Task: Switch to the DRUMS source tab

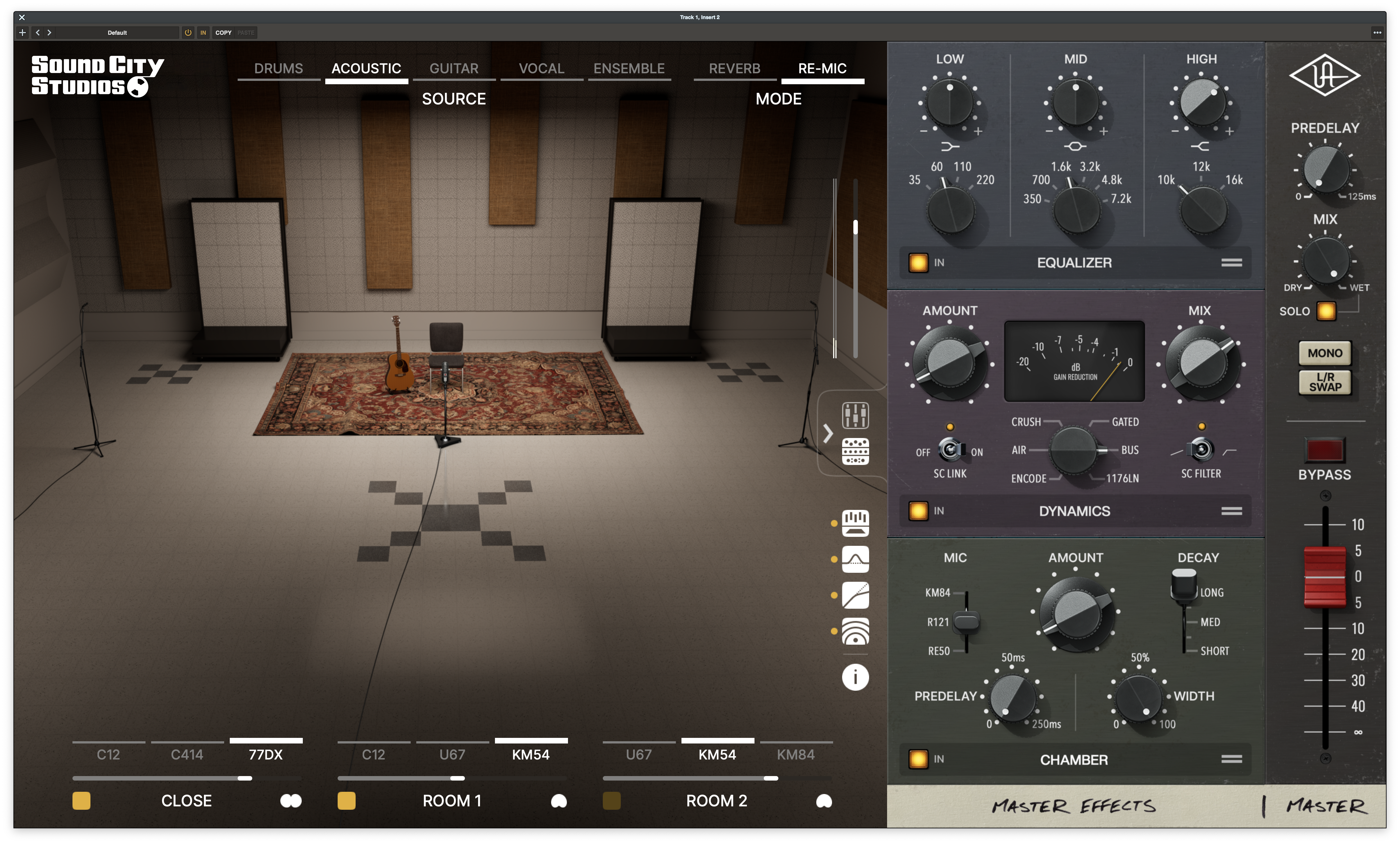Action: (278, 68)
